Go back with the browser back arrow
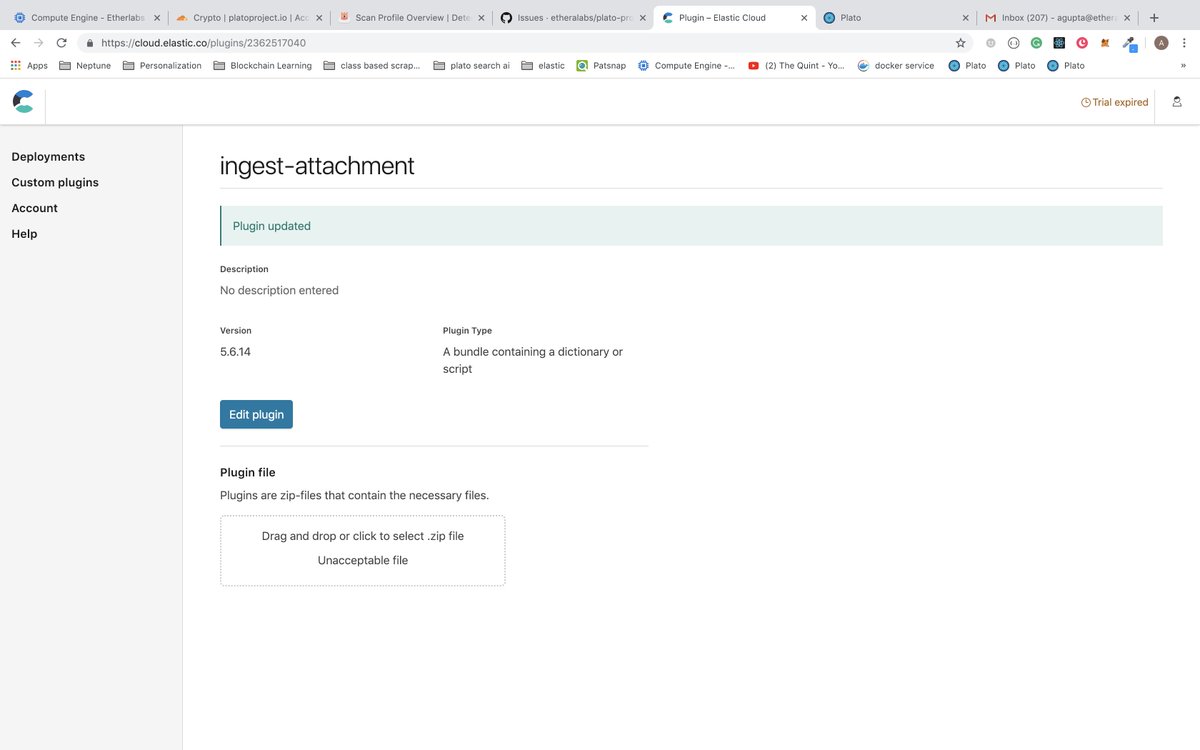1200x750 pixels. tap(15, 43)
